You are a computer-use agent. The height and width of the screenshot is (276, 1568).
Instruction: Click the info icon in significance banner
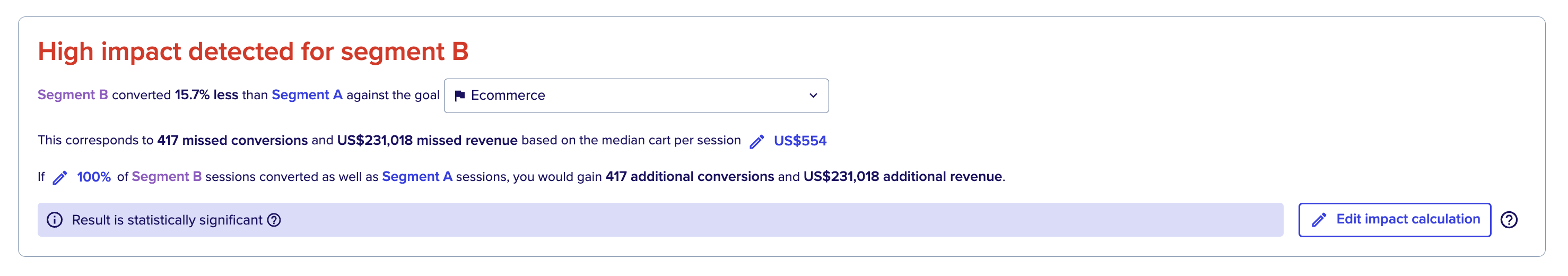tap(55, 220)
